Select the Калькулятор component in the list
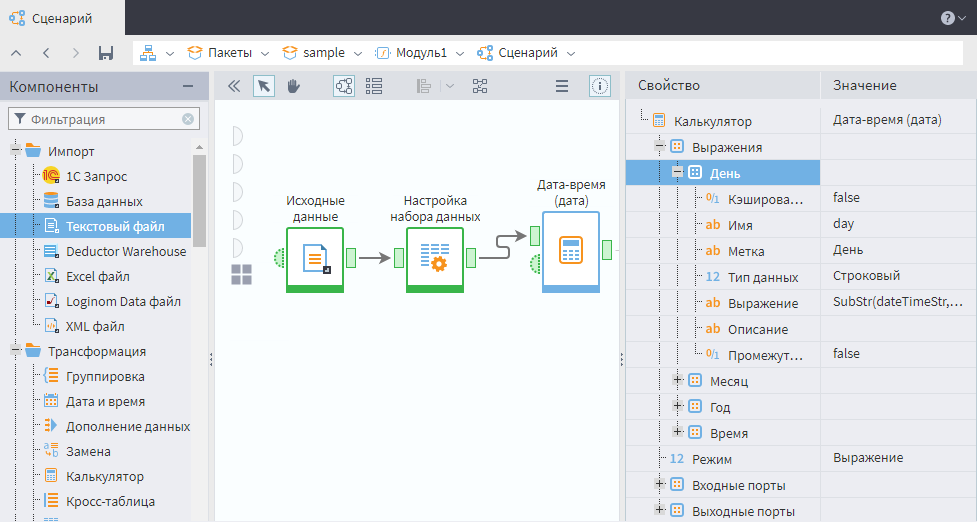Screen dimensions: 977x522 tap(105, 476)
